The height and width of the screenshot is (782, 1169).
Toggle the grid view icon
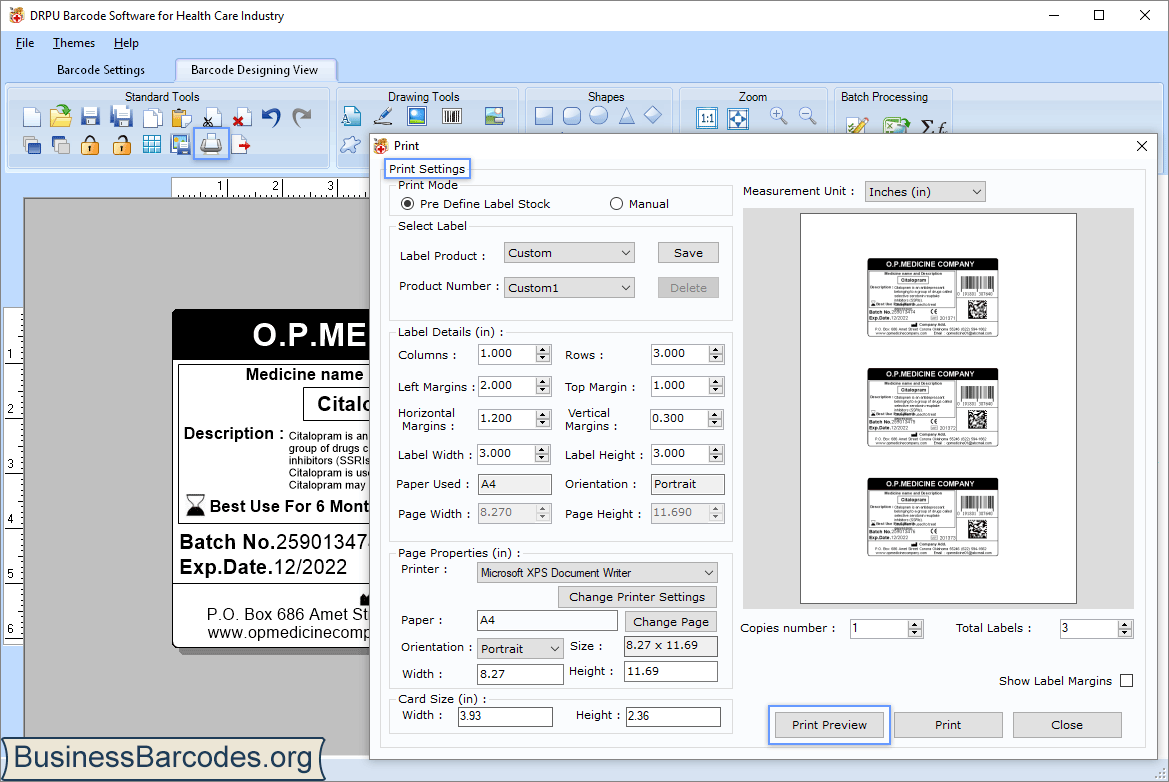pos(151,145)
